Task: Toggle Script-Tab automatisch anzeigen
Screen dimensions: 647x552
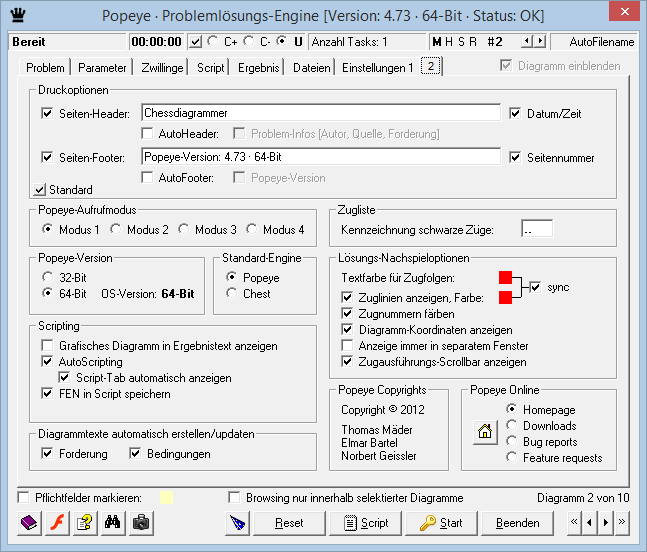Action: (64, 377)
